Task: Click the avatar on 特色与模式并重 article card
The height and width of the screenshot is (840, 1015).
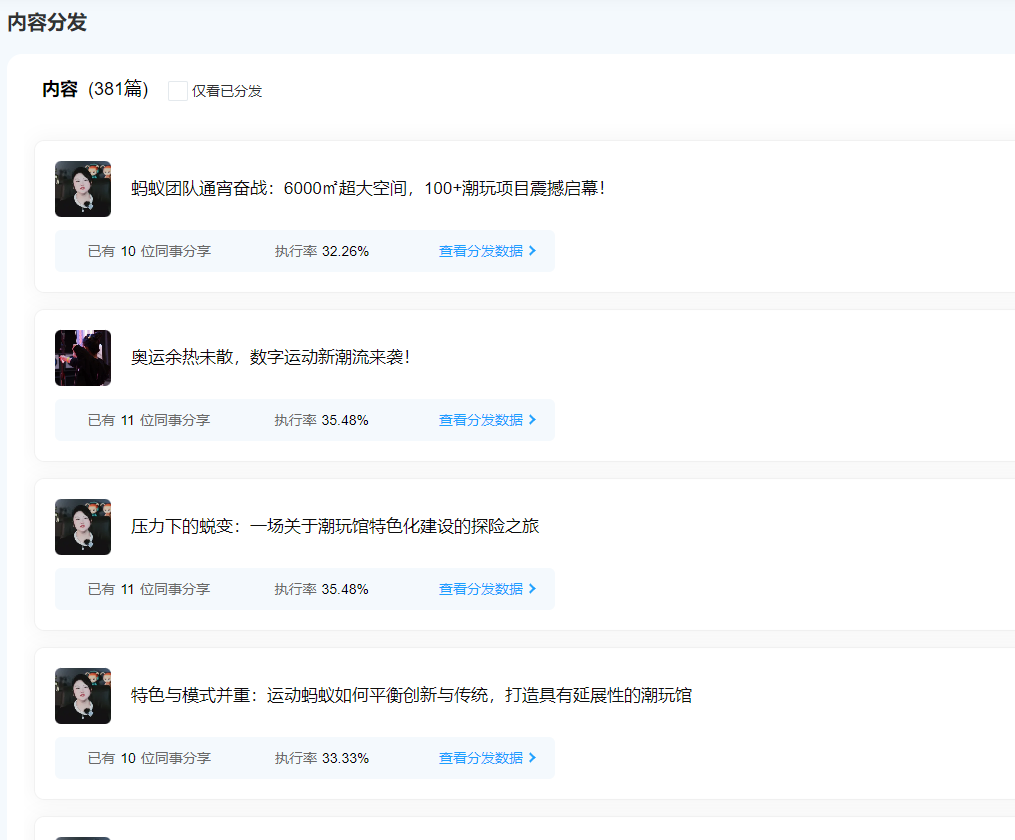Action: 83,695
